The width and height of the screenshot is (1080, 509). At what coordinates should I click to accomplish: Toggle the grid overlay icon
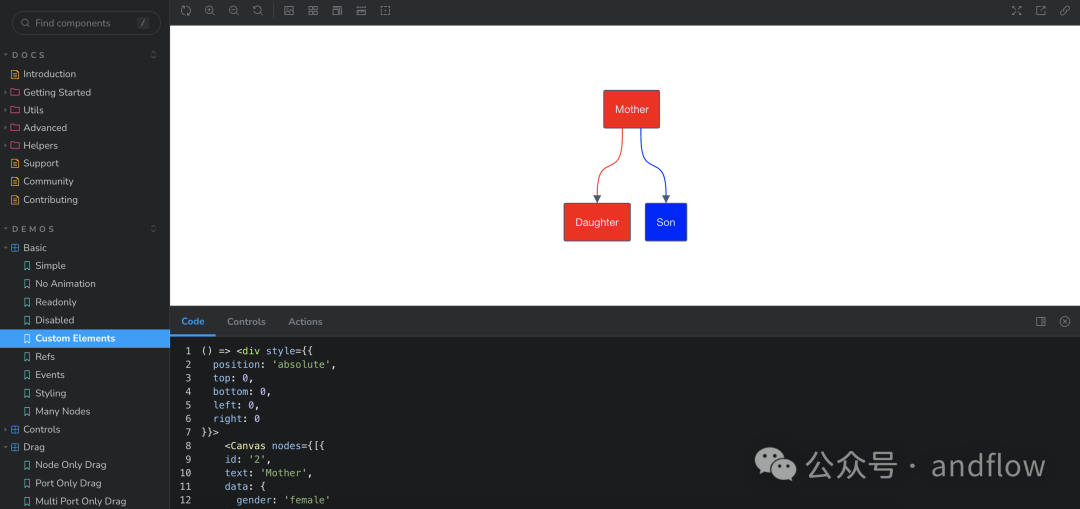[313, 11]
